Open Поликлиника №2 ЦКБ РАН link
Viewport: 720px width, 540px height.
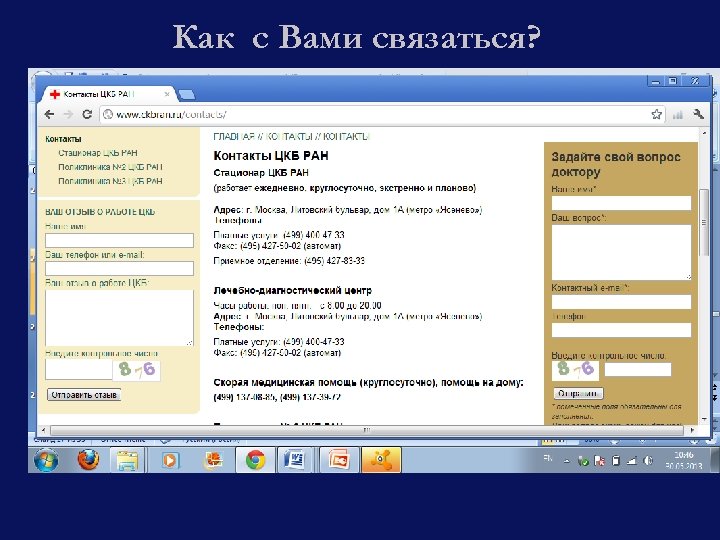tap(110, 167)
